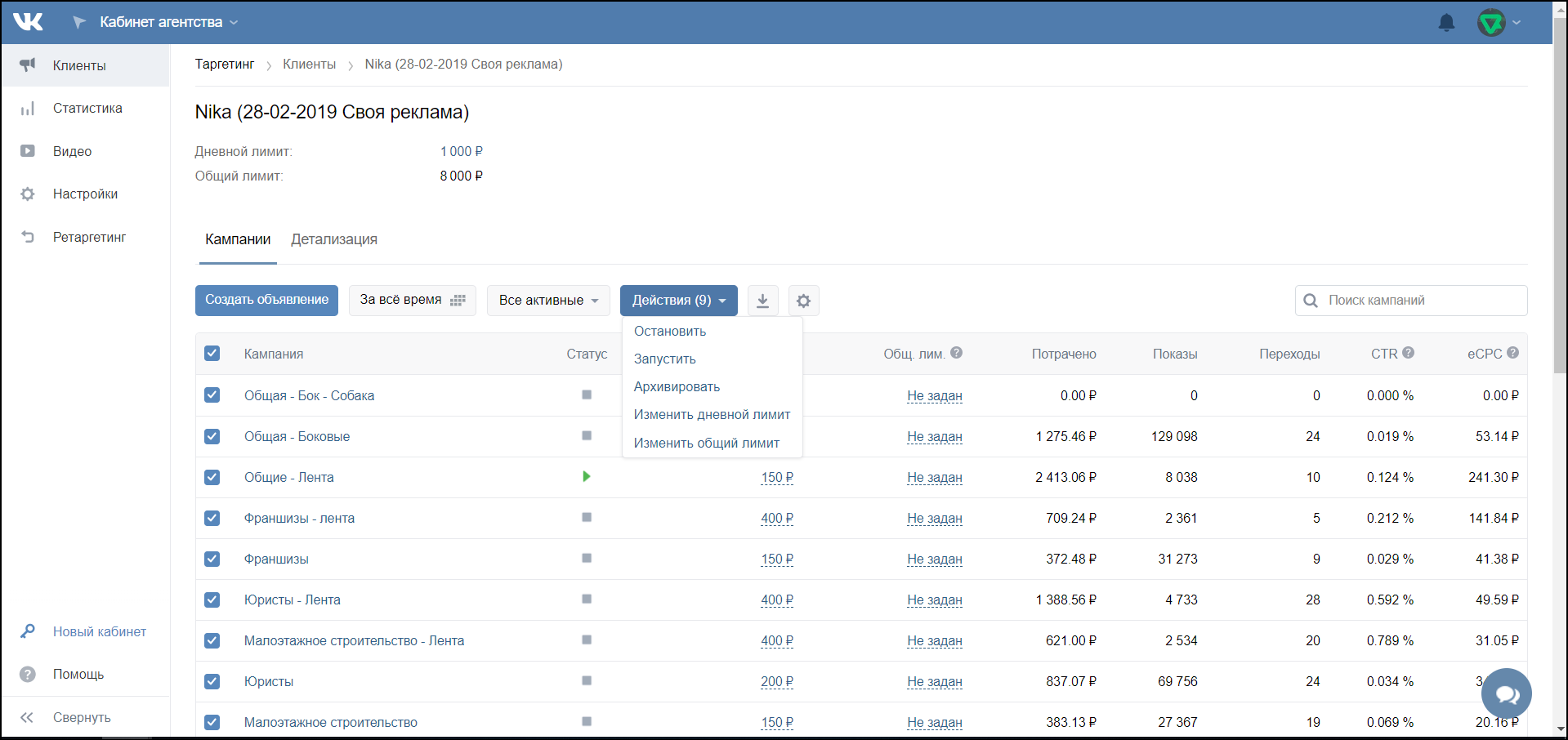Screen dimensions: 1568x740
Task: Switch to the Кампании tab
Action: coord(238,239)
